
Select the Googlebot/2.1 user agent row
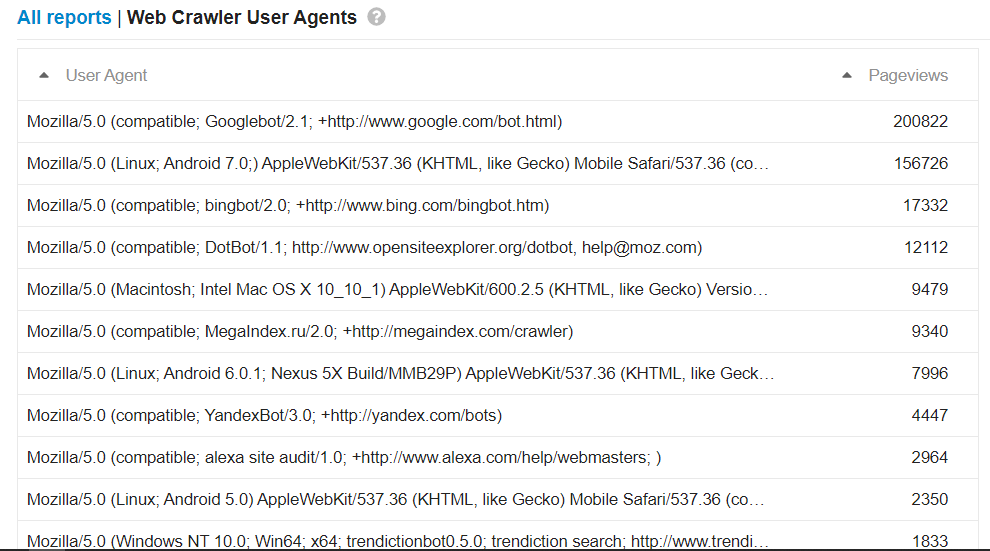[x=498, y=121]
